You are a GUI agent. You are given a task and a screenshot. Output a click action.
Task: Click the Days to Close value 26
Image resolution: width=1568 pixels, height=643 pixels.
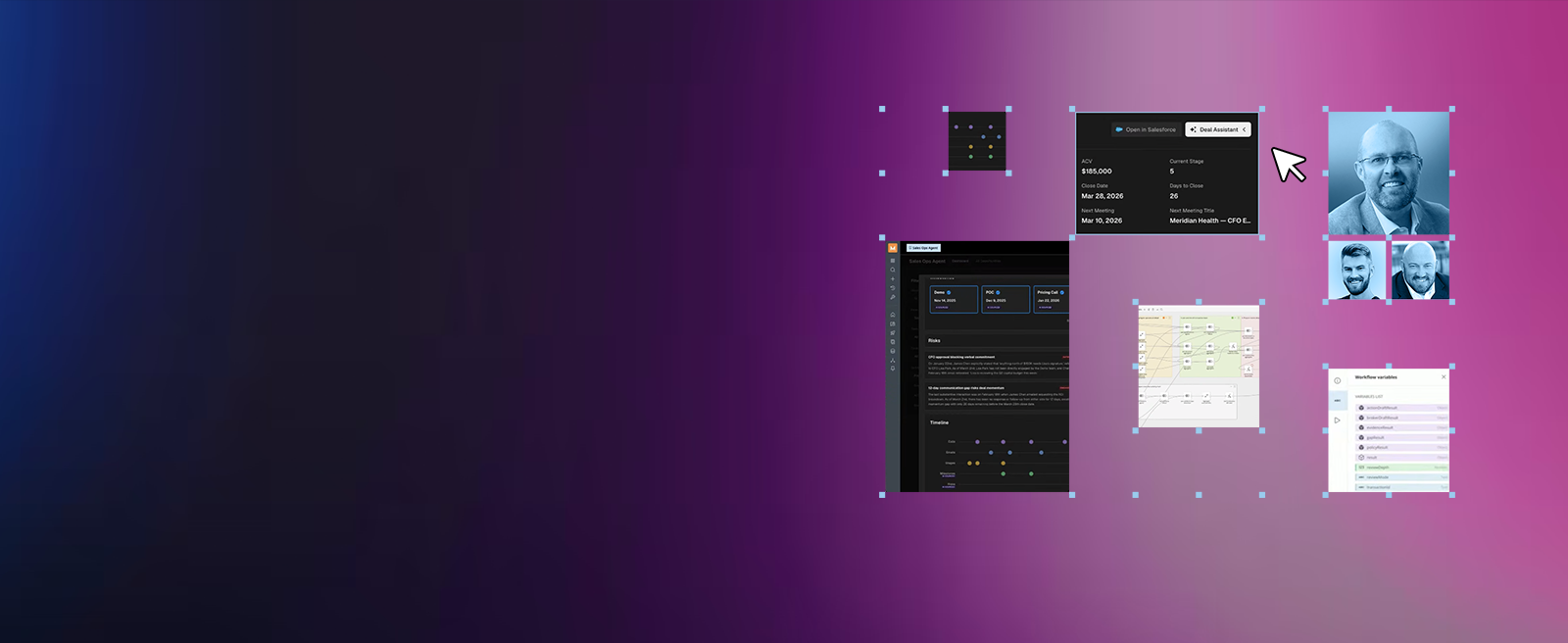[1174, 196]
